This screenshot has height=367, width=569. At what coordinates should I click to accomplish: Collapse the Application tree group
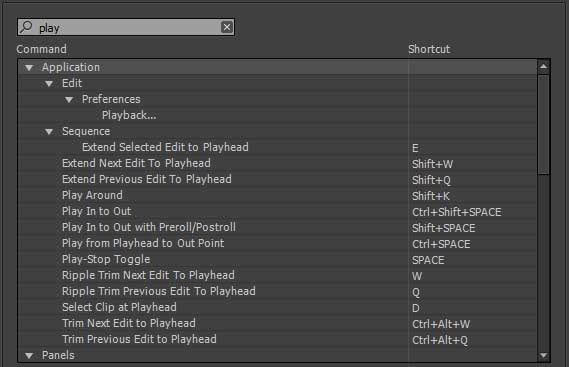pos(29,68)
